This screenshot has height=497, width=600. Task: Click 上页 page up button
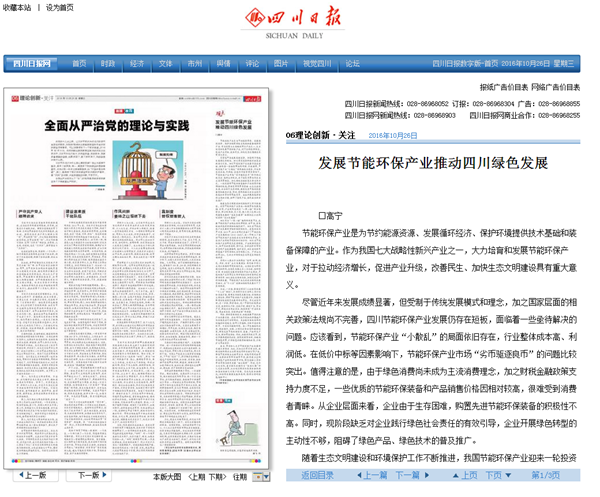coord(465,475)
